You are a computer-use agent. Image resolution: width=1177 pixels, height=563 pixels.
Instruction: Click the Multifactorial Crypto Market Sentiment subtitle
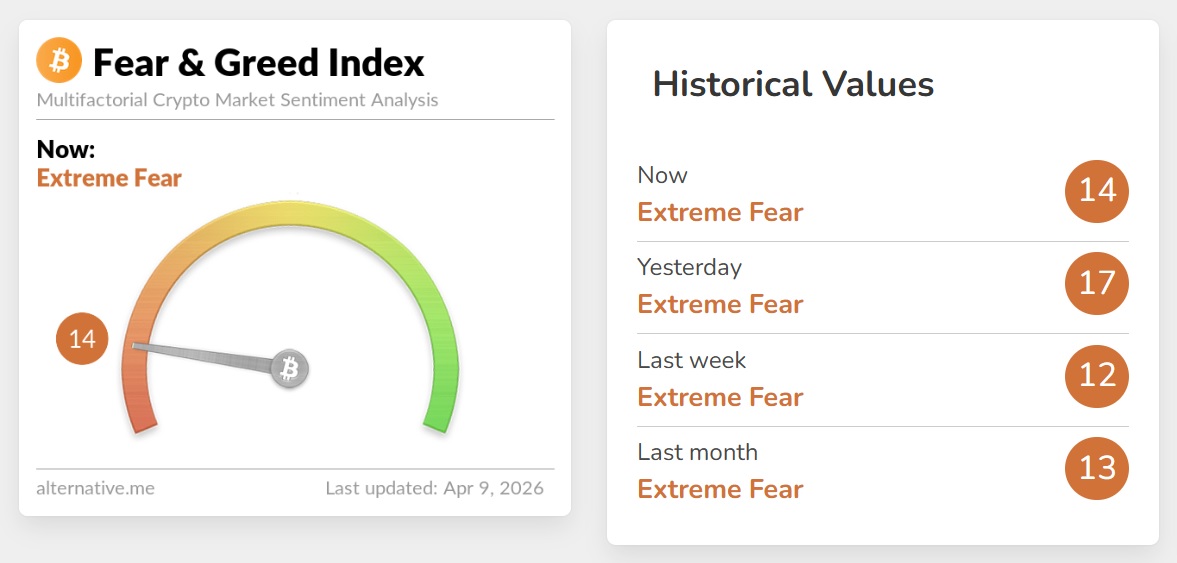pos(237,100)
